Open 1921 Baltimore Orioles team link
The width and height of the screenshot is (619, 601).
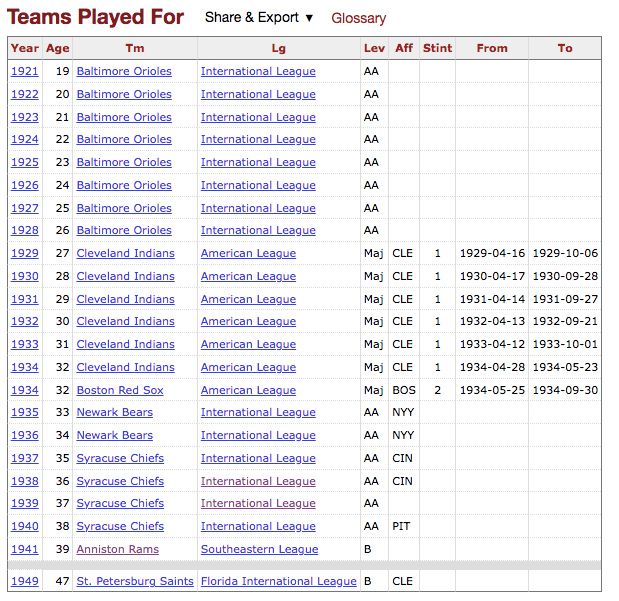pyautogui.click(x=124, y=71)
